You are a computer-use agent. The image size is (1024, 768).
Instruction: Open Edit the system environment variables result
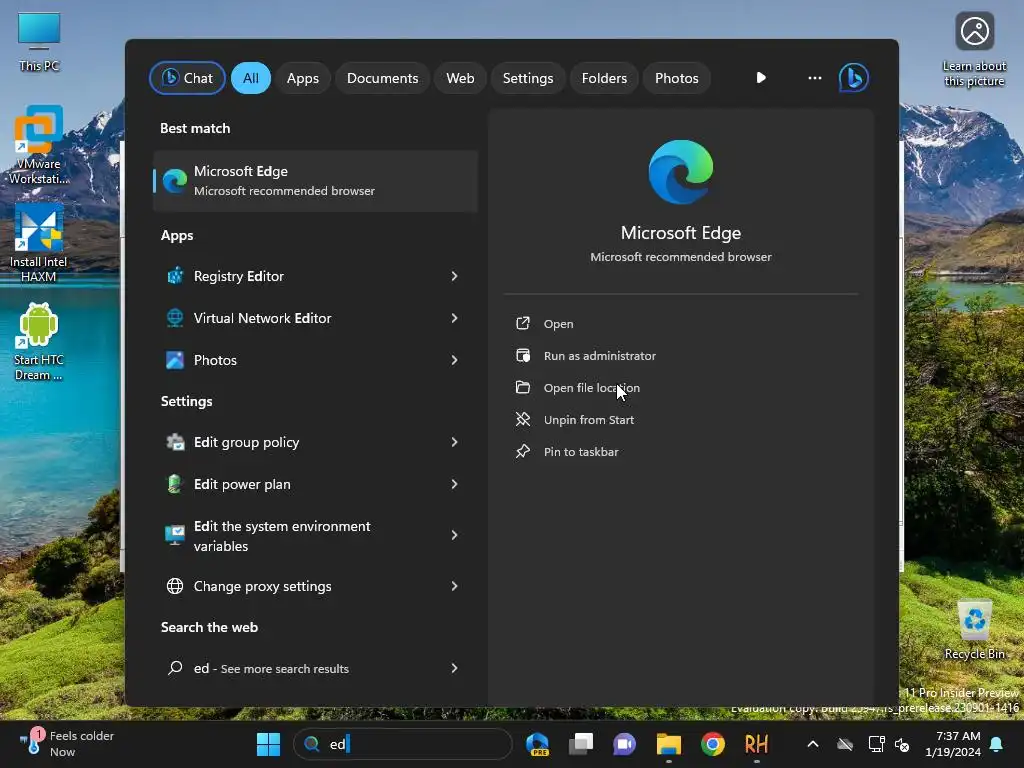315,536
